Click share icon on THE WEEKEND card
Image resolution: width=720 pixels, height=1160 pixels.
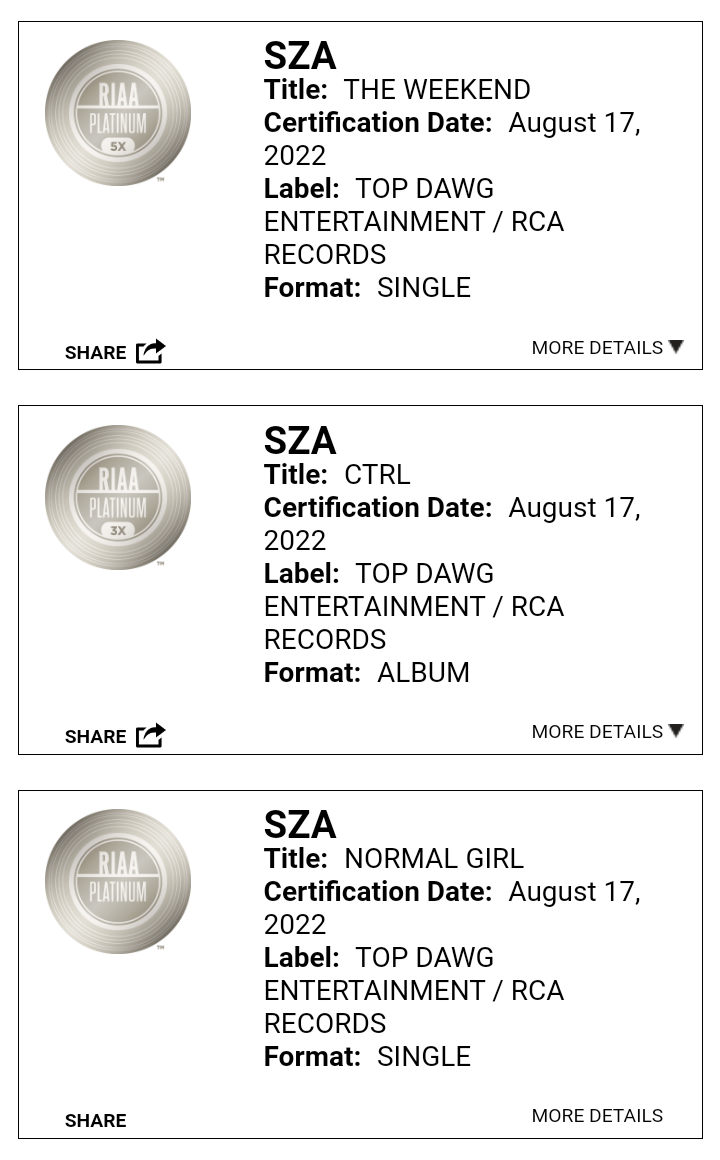point(151,351)
